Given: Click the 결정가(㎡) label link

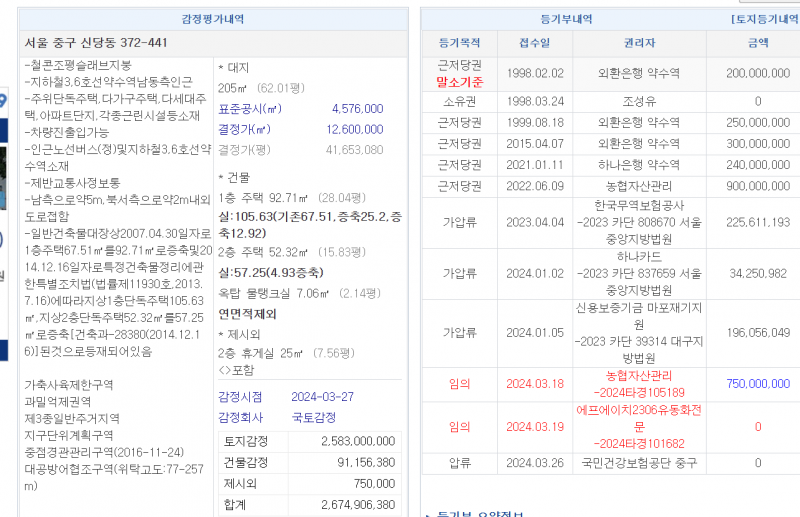Looking at the screenshot, I should pyautogui.click(x=244, y=129).
